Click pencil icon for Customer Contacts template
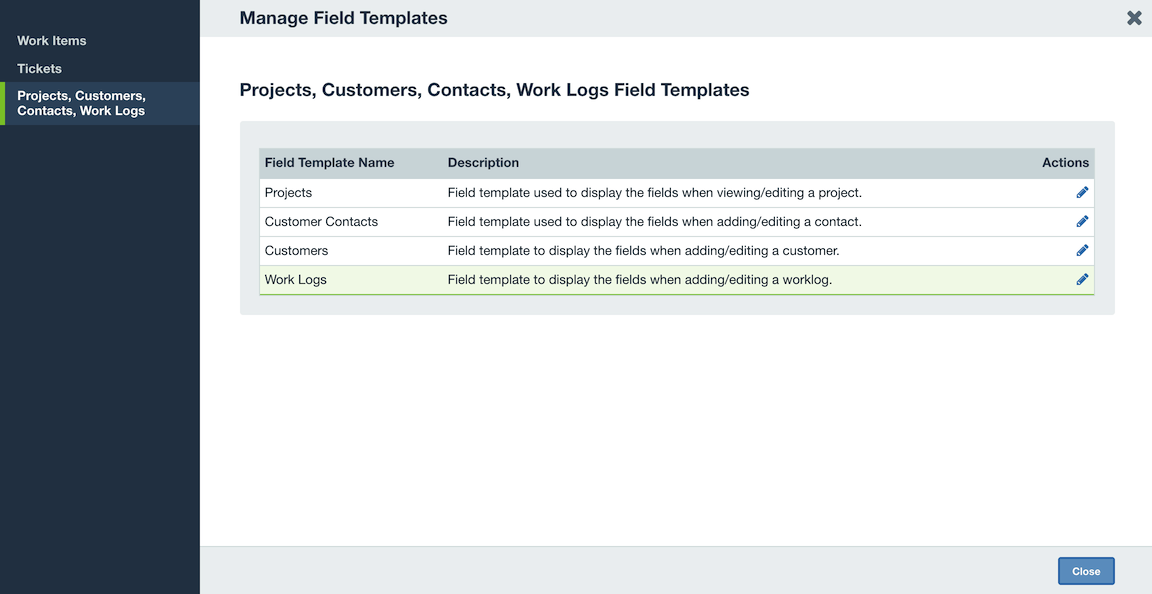Viewport: 1152px width, 594px height. (x=1082, y=221)
